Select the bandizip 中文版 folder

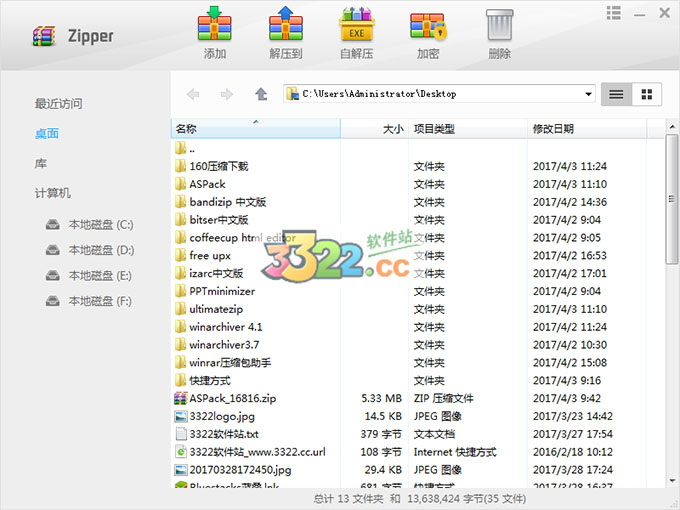click(417, 202)
